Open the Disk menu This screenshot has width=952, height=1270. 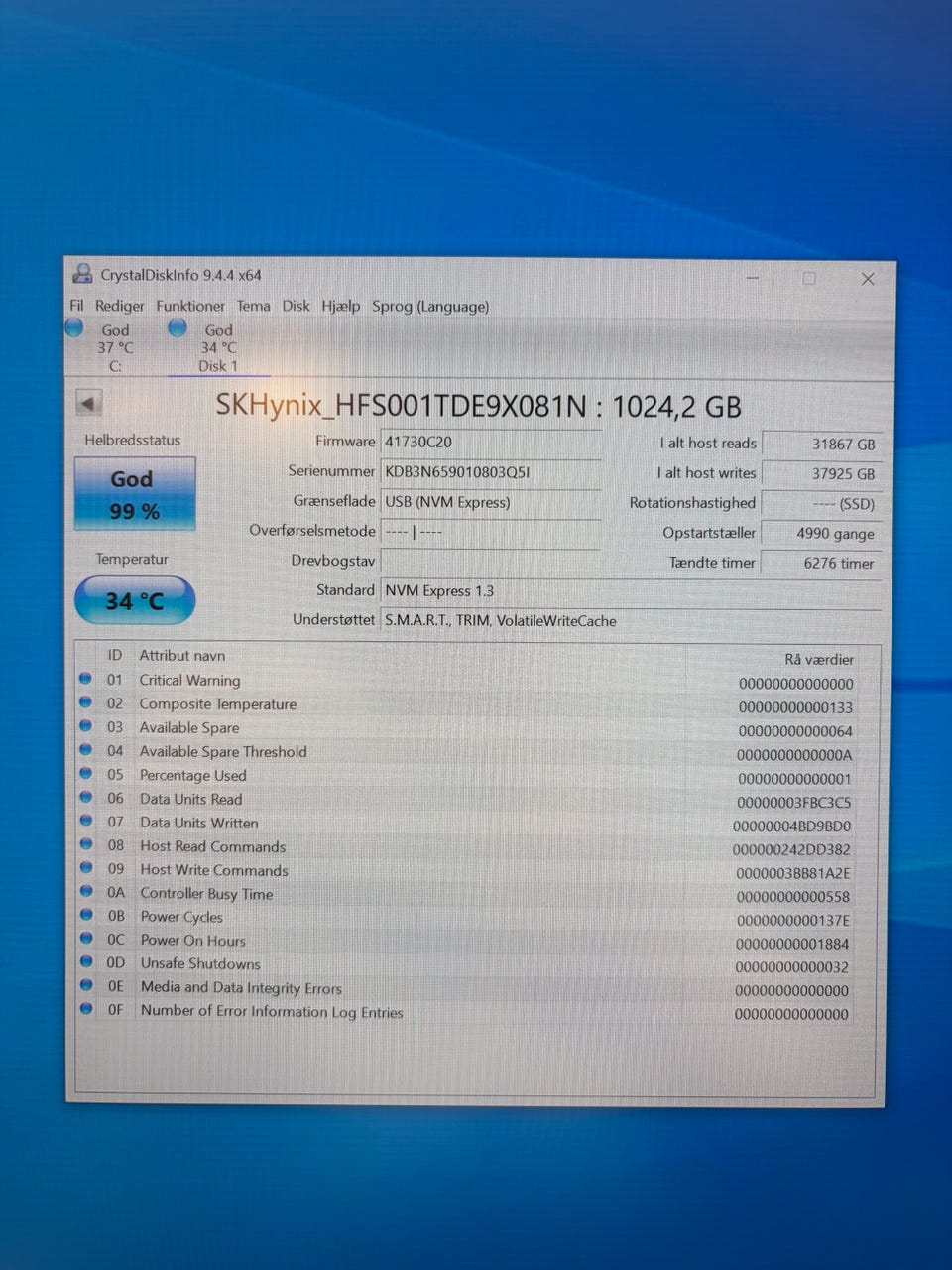pyautogui.click(x=296, y=306)
